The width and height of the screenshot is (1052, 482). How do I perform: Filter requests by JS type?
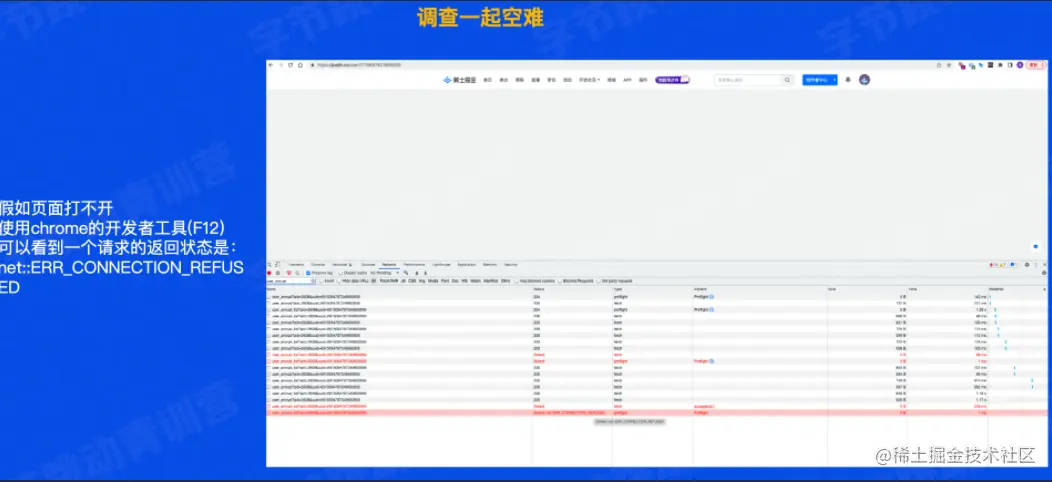coord(403,281)
